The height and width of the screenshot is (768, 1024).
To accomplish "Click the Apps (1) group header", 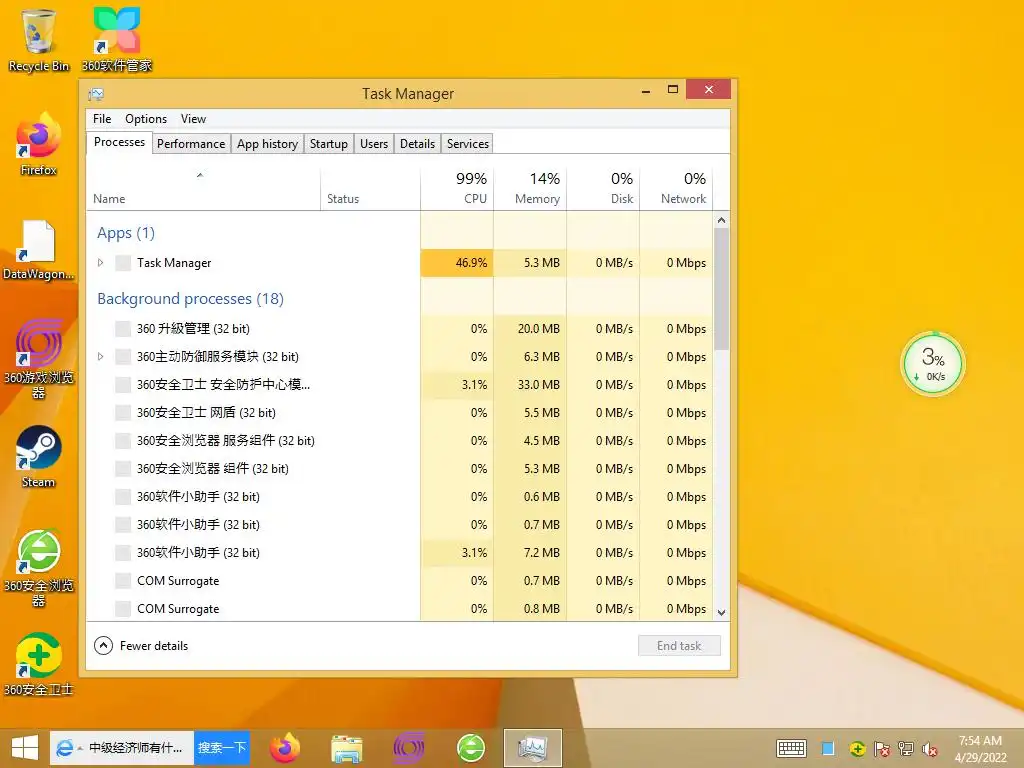I will [126, 233].
